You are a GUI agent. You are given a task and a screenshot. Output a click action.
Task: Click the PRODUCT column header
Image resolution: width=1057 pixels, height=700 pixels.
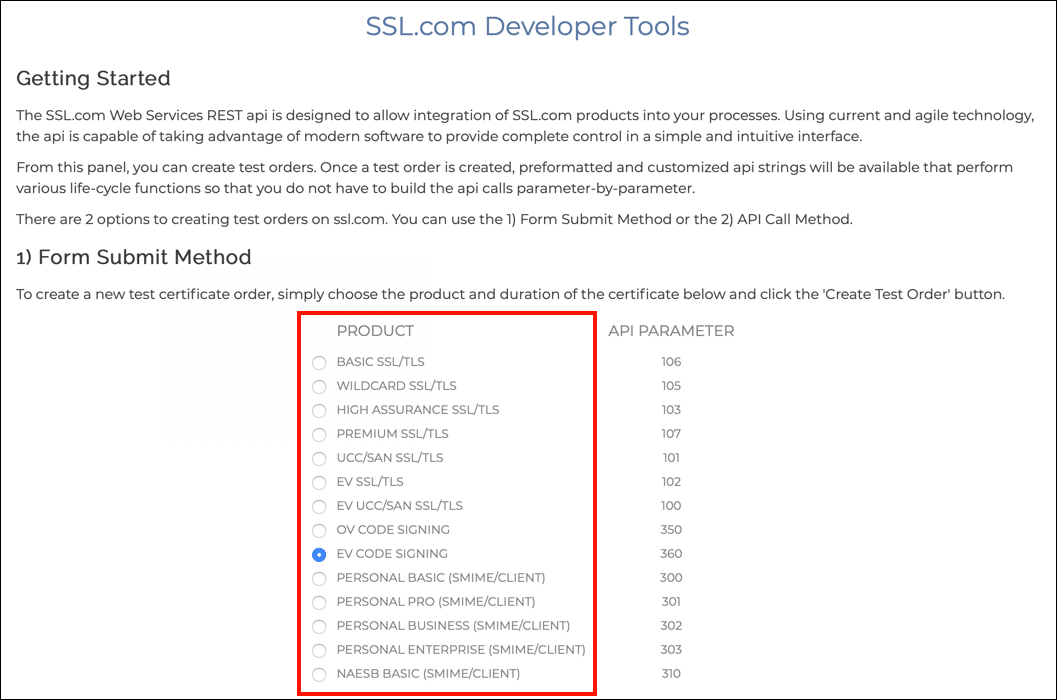pyautogui.click(x=375, y=331)
